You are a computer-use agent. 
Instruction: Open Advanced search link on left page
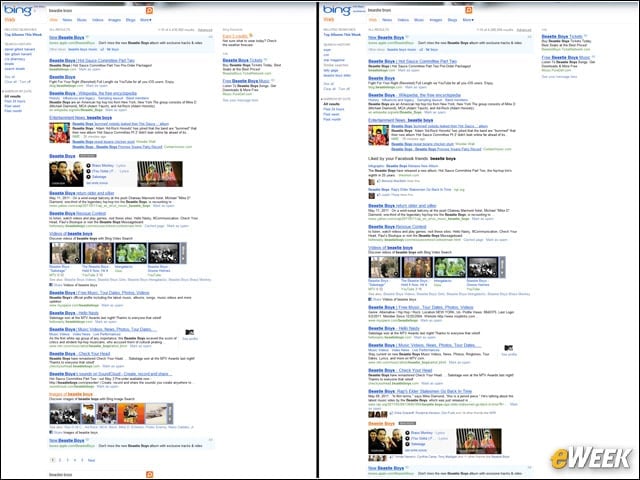(x=205, y=30)
